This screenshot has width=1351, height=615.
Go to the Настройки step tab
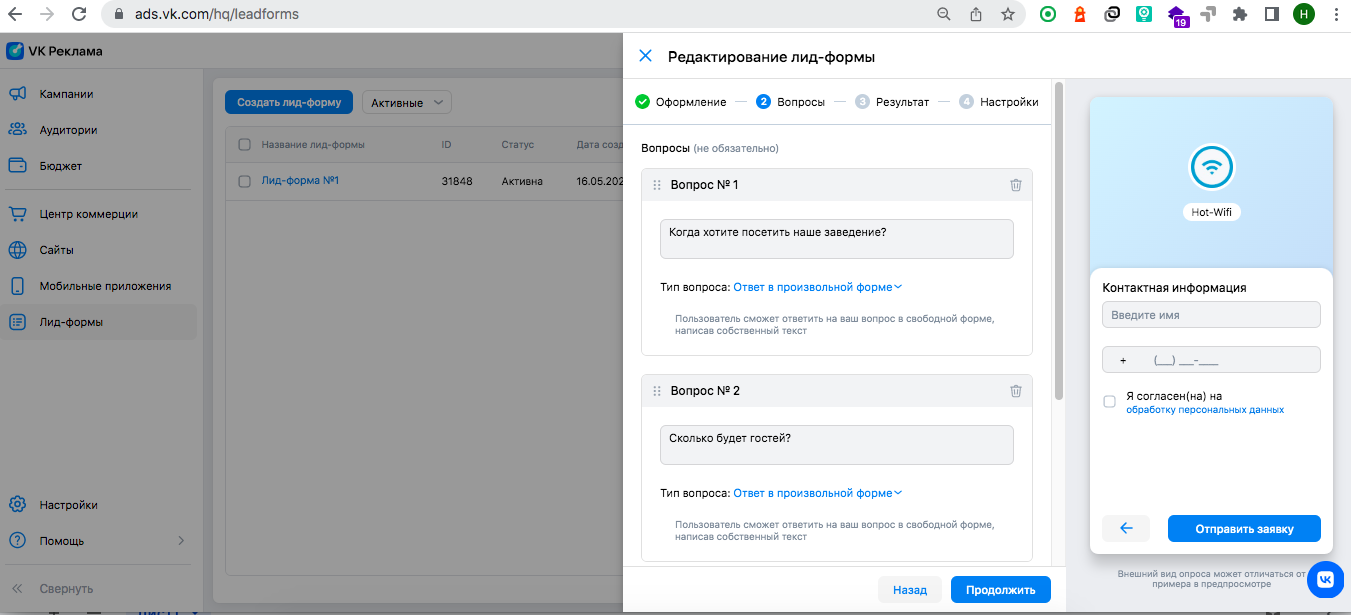pyautogui.click(x=998, y=102)
